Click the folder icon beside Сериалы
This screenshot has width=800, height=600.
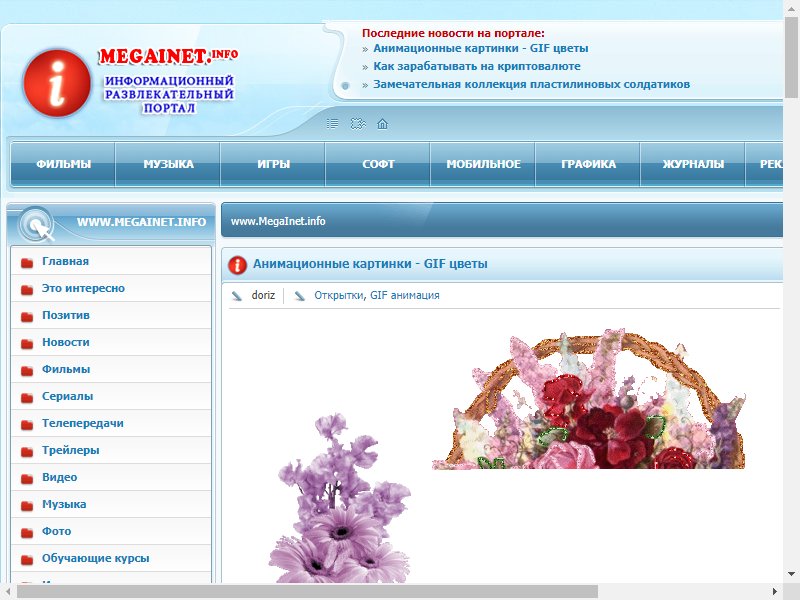pos(27,398)
